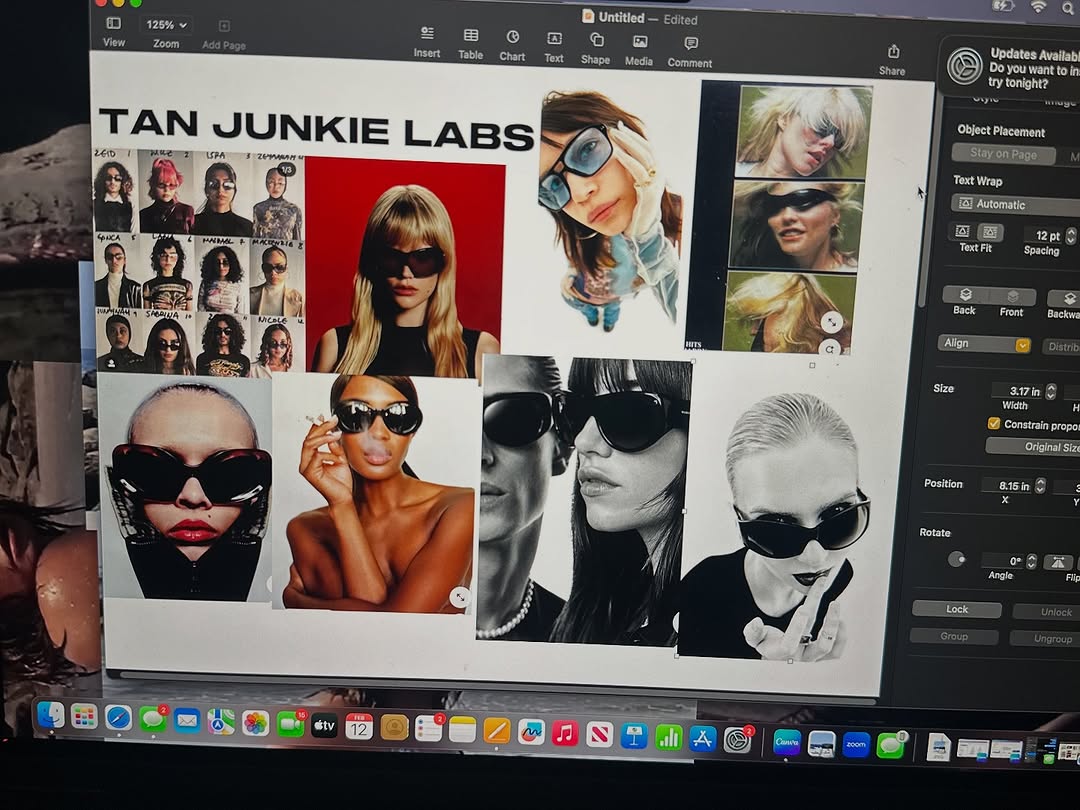Flip the image horizontally using the Flip button

[x=1058, y=563]
